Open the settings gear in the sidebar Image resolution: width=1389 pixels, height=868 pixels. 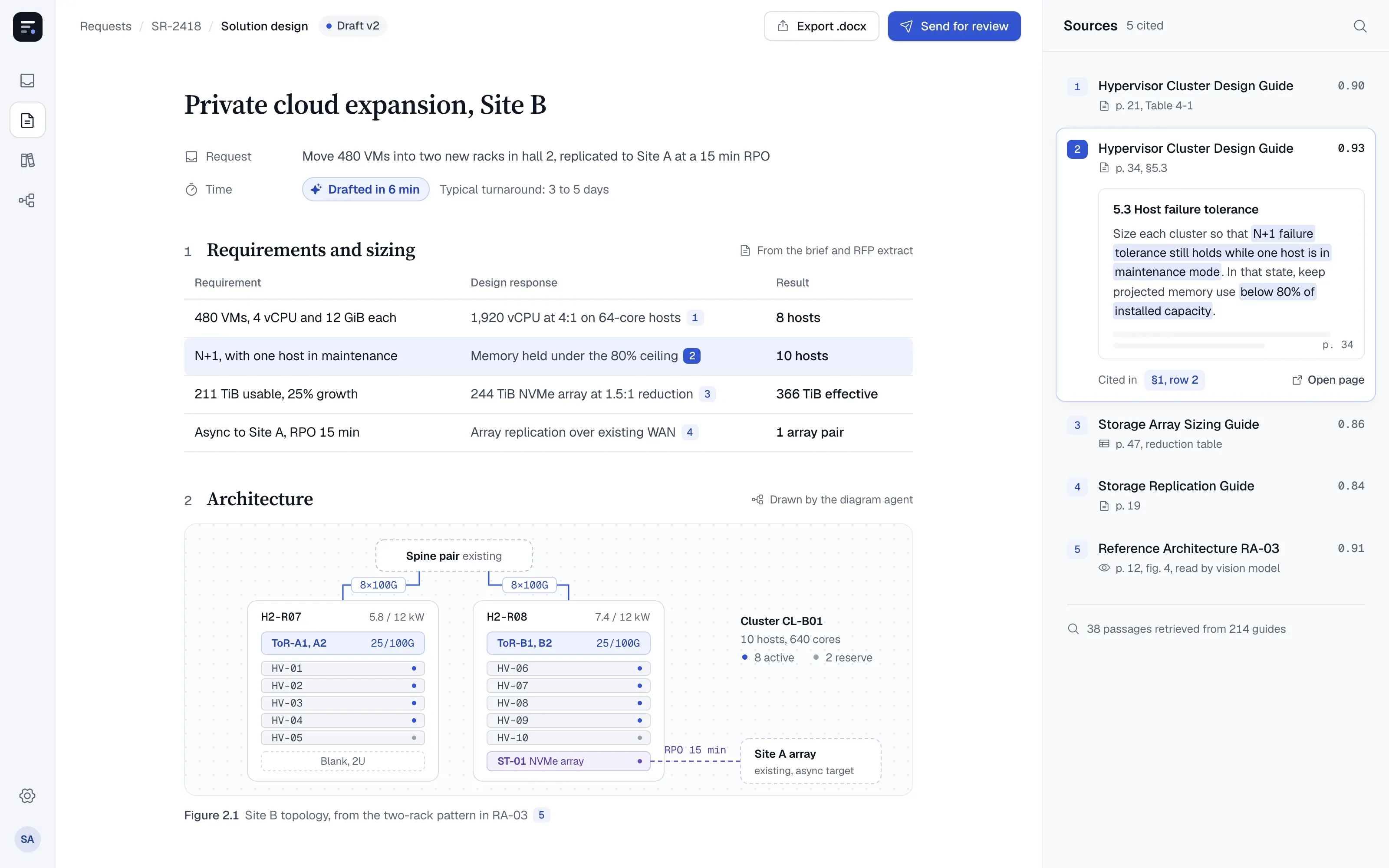pyautogui.click(x=27, y=796)
